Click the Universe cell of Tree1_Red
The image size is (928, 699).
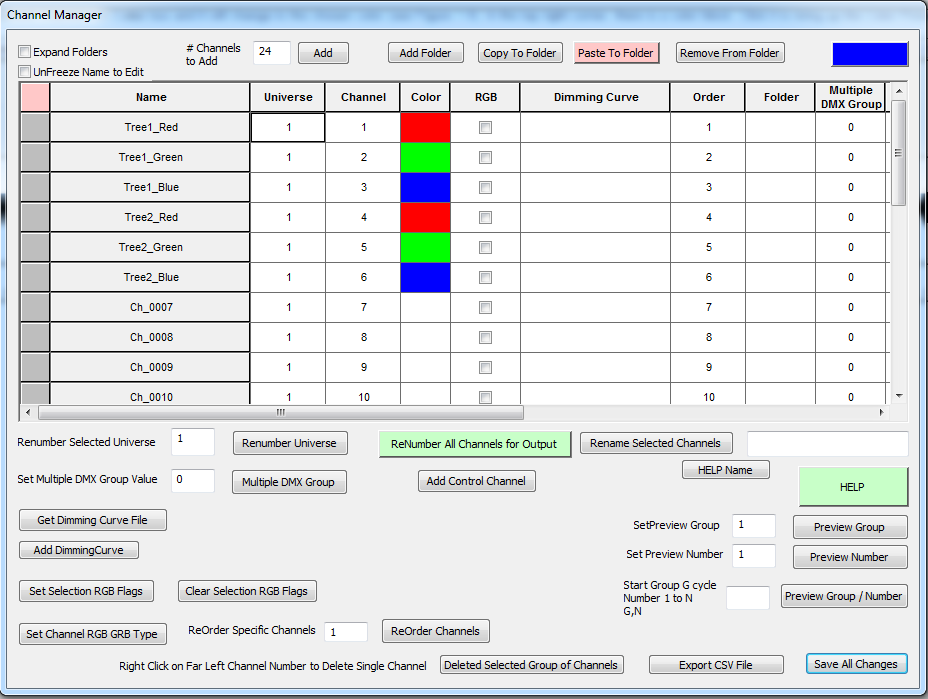(288, 127)
